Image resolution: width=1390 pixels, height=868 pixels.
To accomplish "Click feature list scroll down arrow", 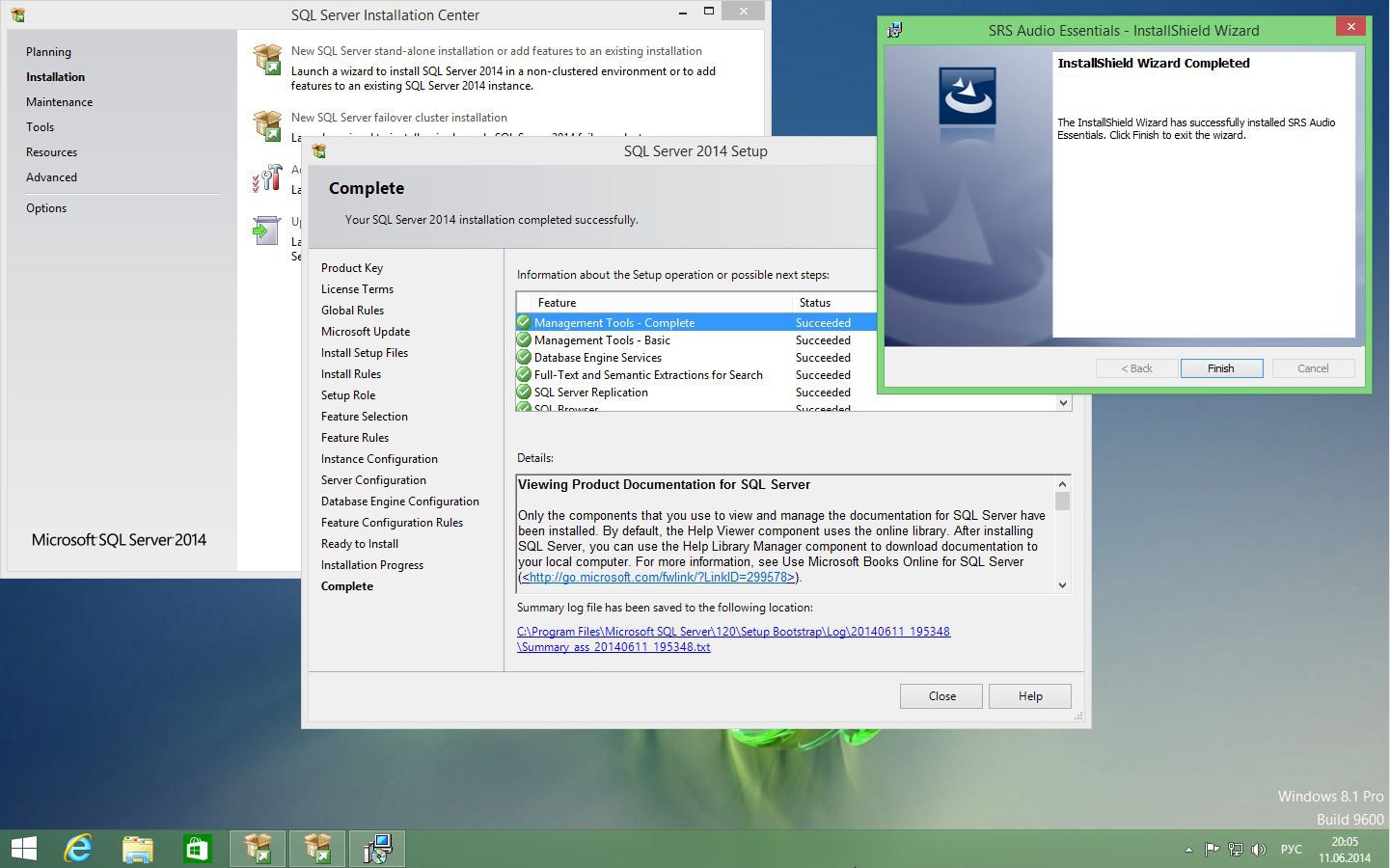I will (x=1063, y=403).
